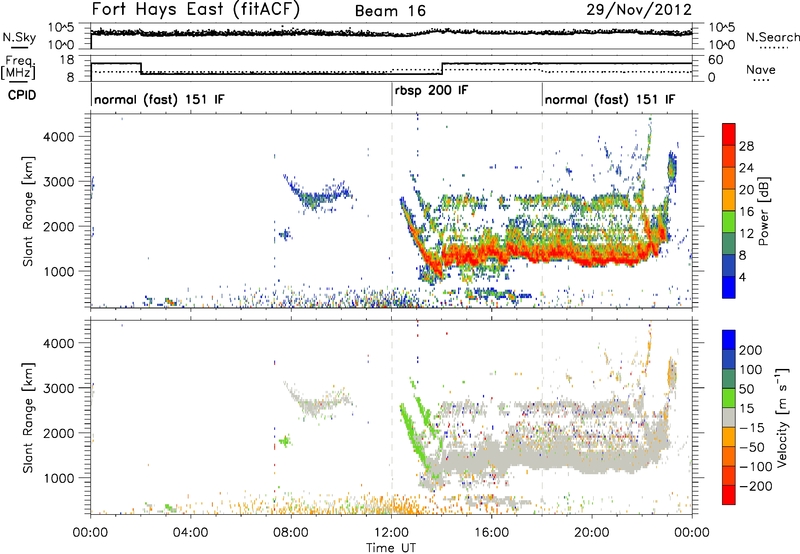Screen dimensions: 800x554
Task: Click the '16:00' time tick label
Action: (492, 533)
